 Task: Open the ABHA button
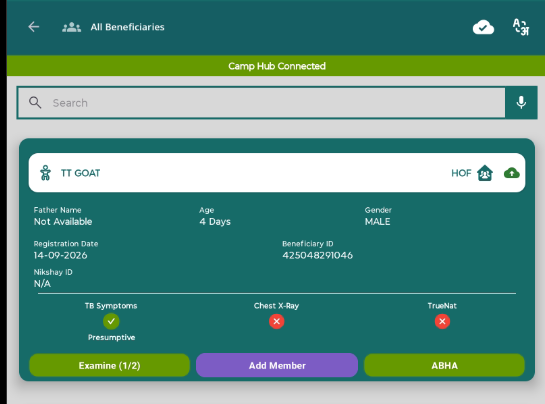444,365
